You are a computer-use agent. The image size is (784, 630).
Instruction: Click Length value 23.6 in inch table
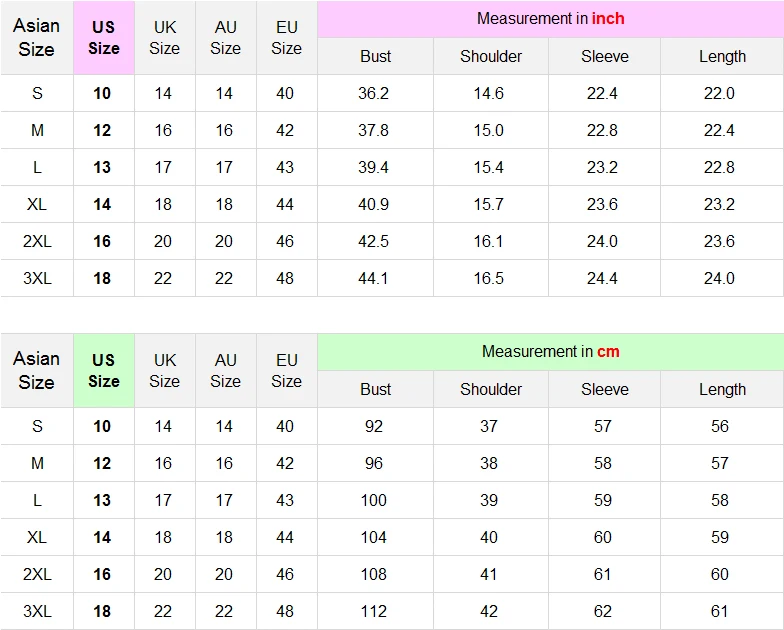719,242
